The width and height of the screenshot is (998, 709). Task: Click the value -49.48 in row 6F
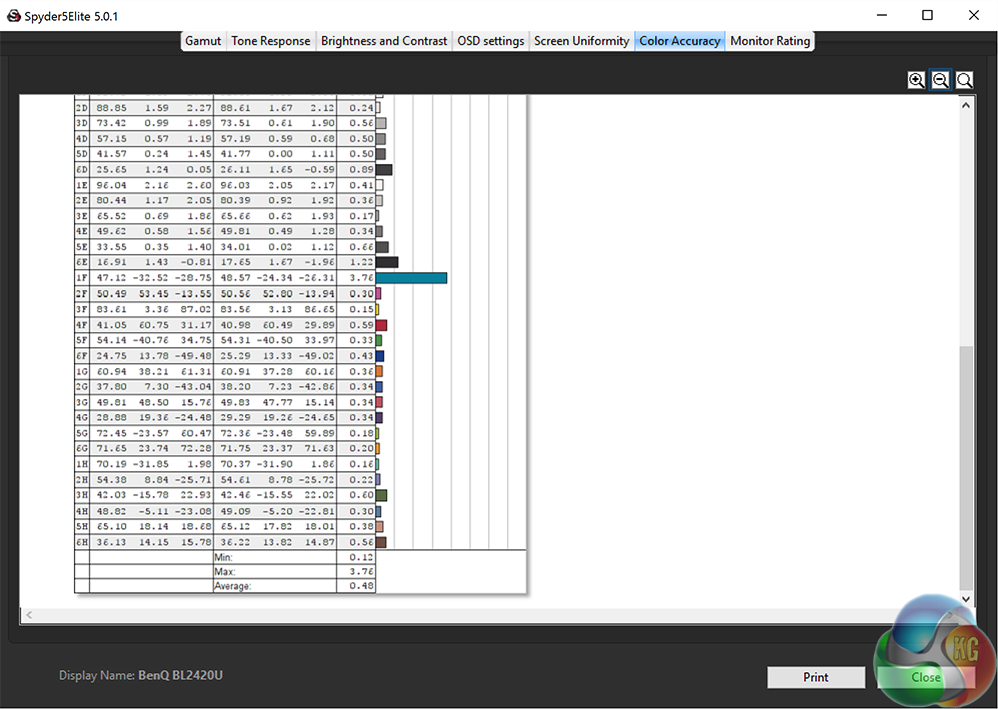click(x=193, y=356)
